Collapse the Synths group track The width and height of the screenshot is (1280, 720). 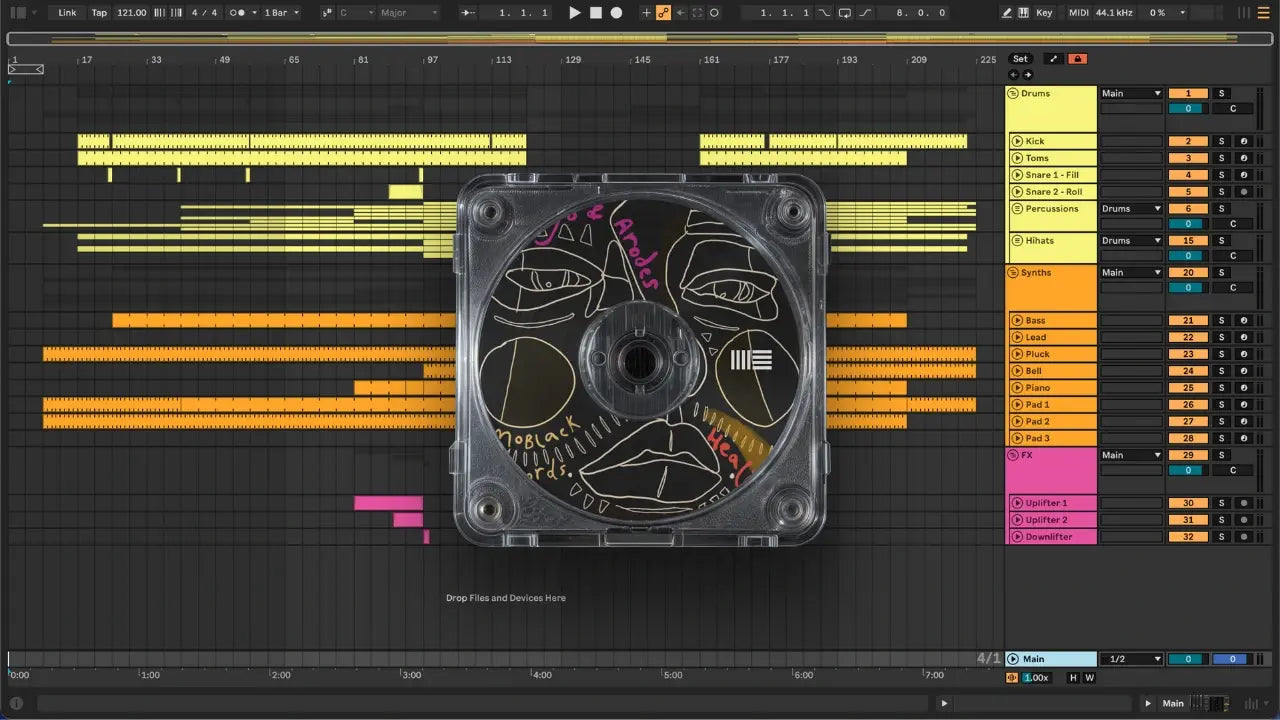point(1013,273)
